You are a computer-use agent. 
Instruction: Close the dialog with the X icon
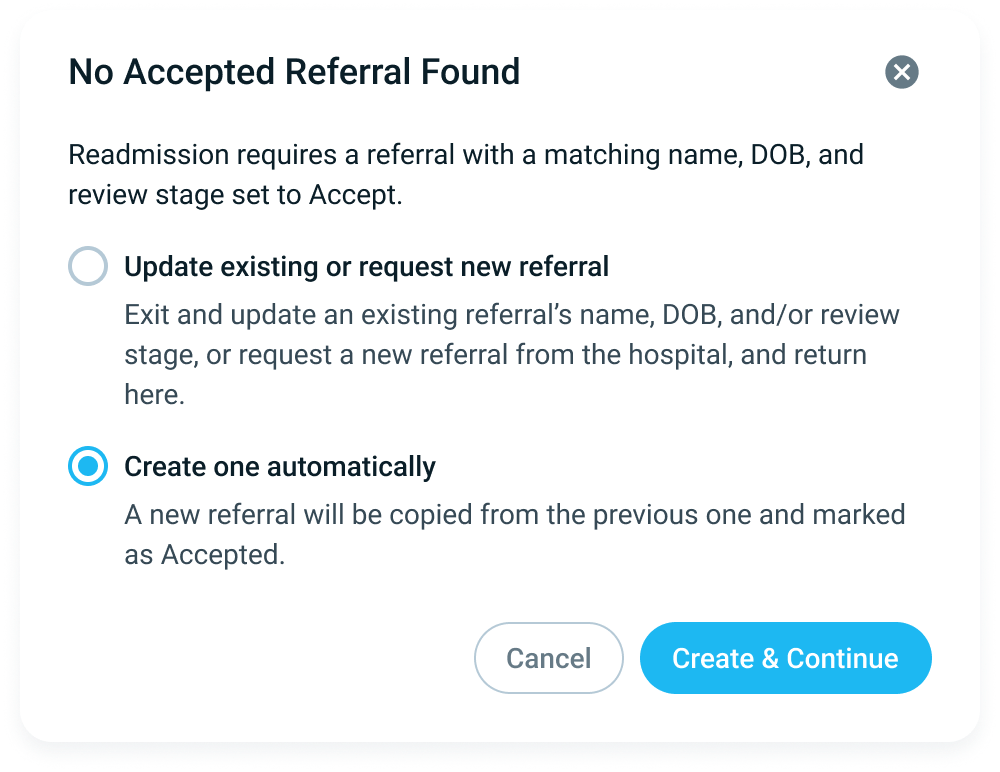[901, 72]
